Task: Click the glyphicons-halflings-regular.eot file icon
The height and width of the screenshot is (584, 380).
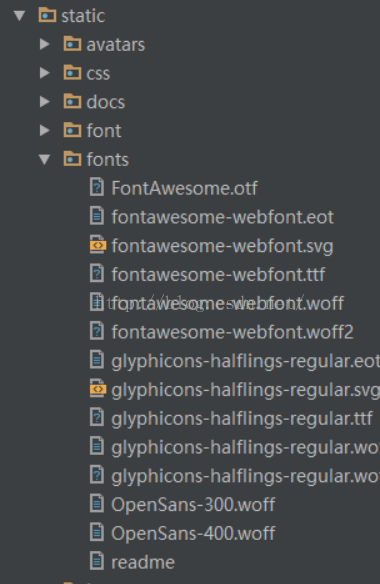Action: (x=97, y=360)
